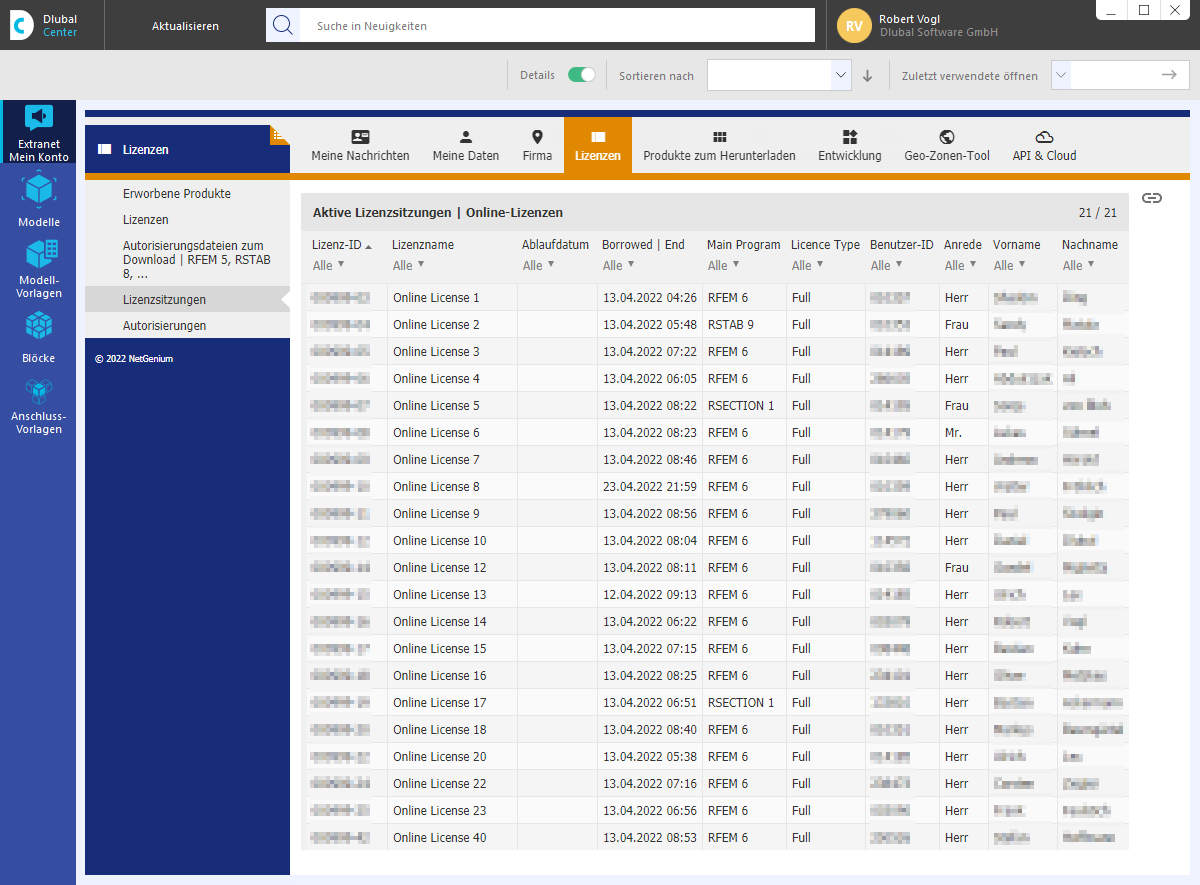
Task: Click the Aktualisieren button
Action: 185,26
